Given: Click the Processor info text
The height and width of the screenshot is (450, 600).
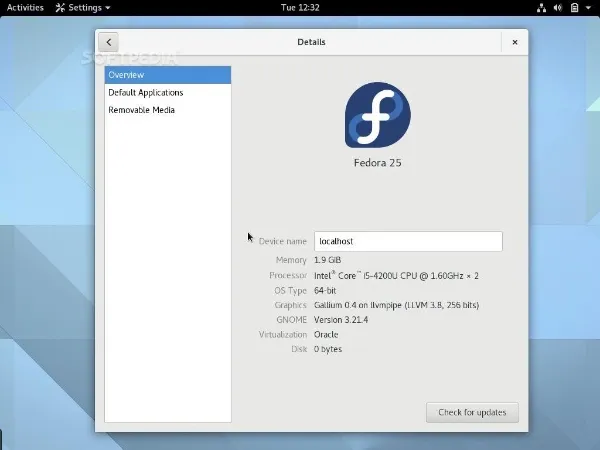Looking at the screenshot, I should pyautogui.click(x=396, y=275).
